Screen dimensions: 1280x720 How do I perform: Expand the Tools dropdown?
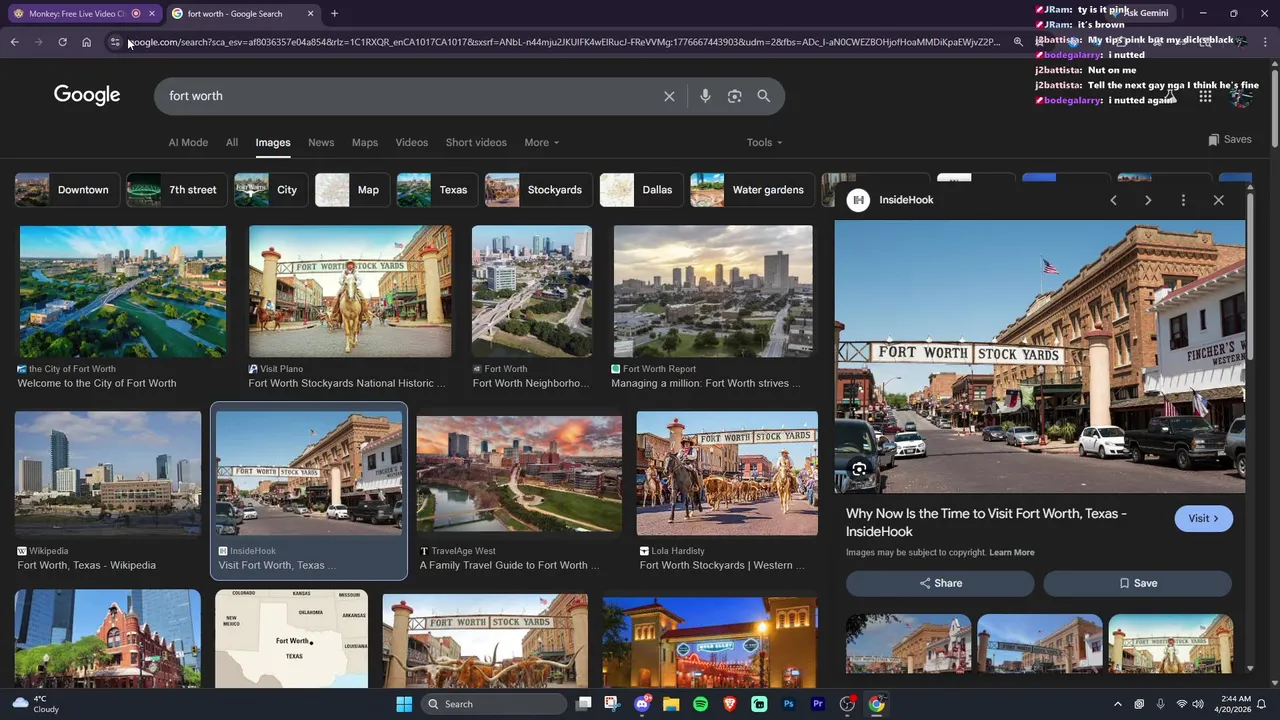click(764, 142)
